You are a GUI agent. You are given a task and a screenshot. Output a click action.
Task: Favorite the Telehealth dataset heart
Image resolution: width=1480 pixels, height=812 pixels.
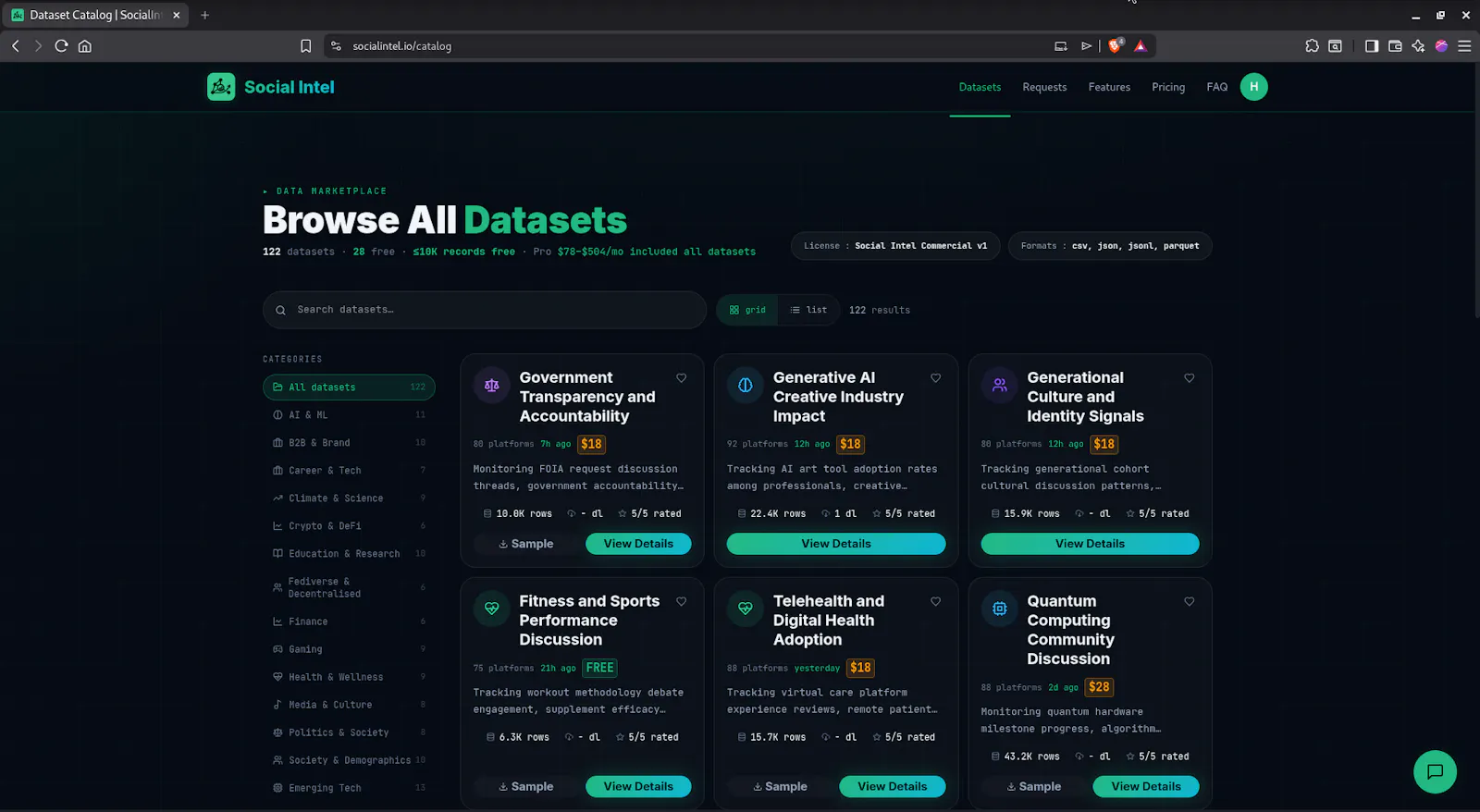[x=935, y=602]
